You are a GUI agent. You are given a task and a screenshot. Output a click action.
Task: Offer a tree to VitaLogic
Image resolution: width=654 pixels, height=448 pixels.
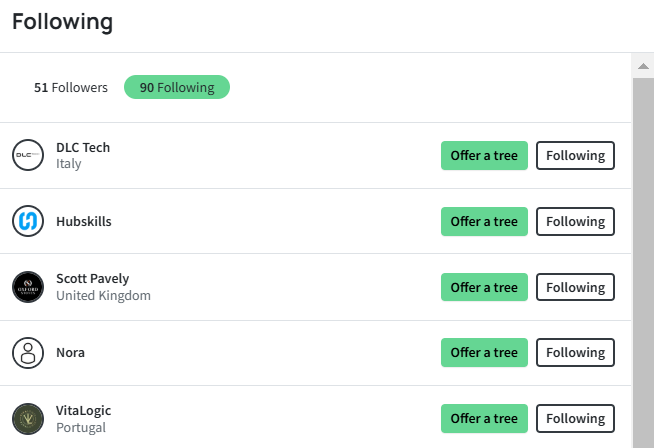click(484, 418)
